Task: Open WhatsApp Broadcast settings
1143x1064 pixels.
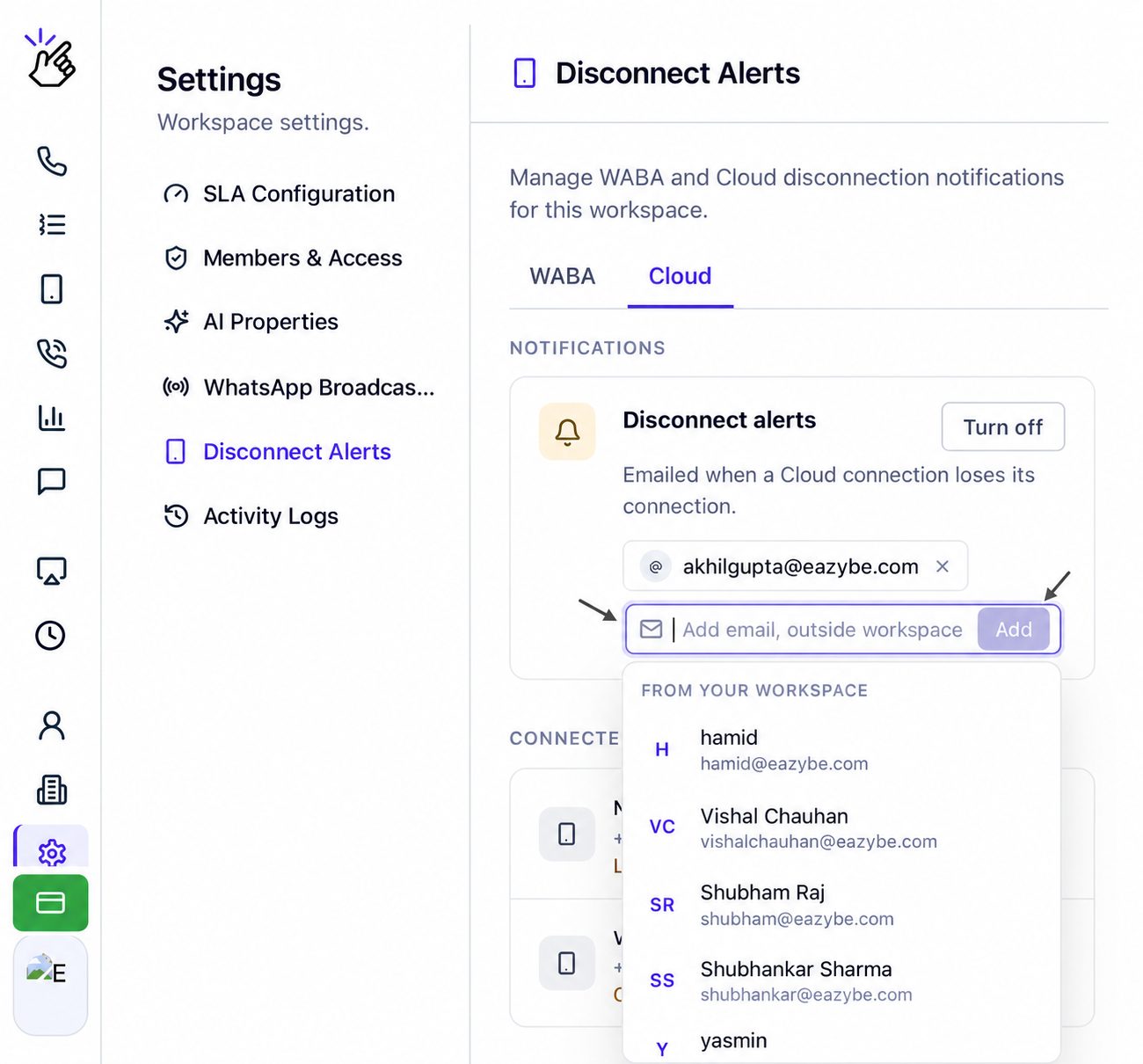Action: [x=299, y=387]
